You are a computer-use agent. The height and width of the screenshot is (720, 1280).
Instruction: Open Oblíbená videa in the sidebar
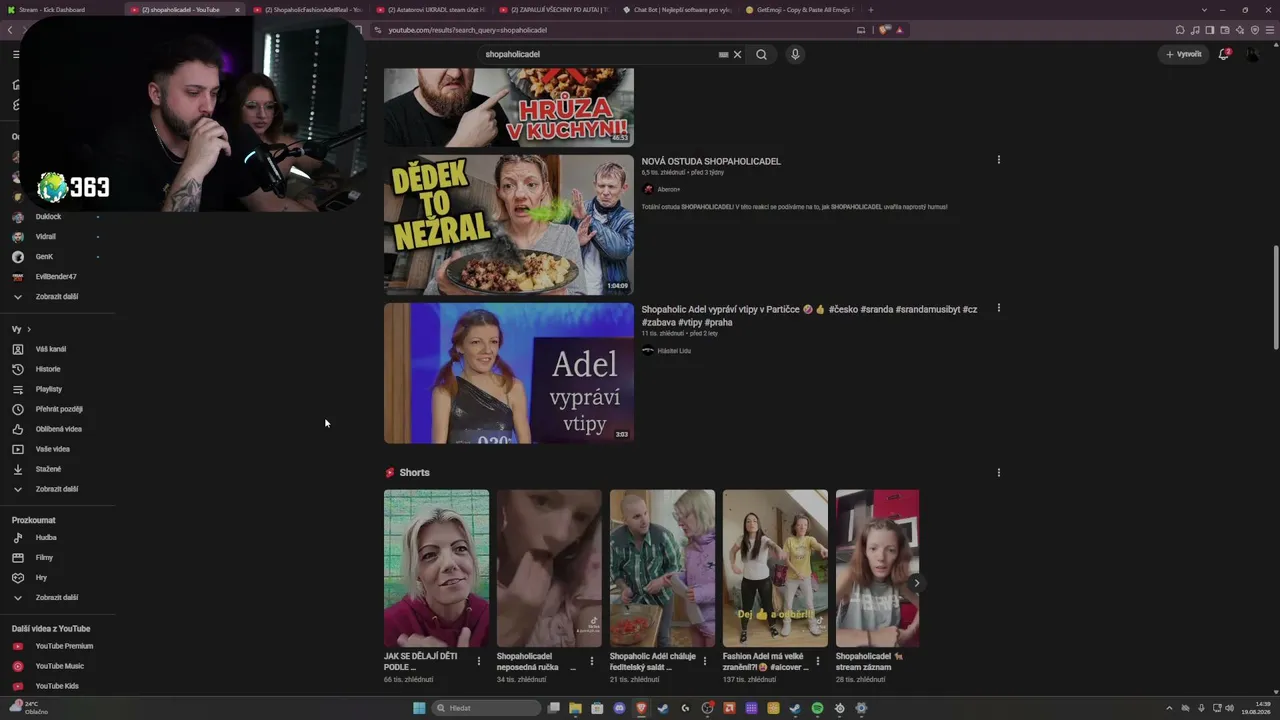tap(57, 429)
